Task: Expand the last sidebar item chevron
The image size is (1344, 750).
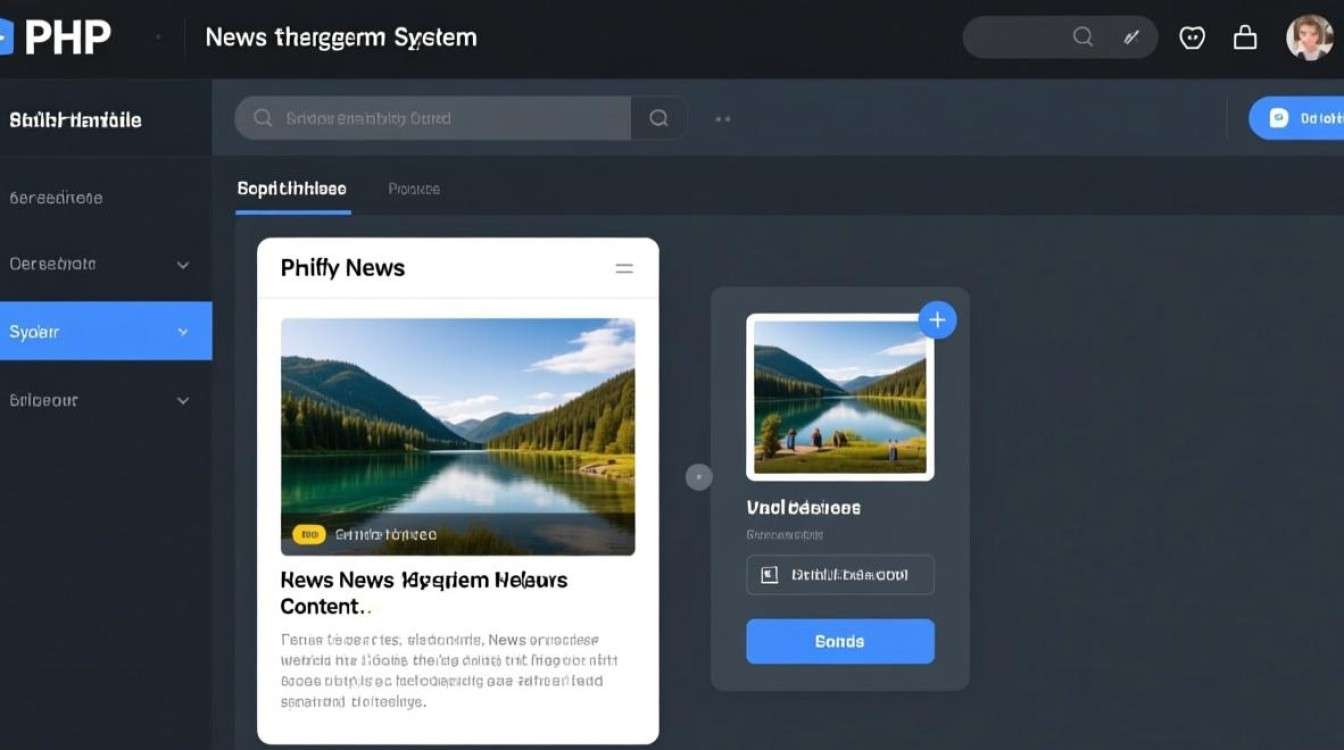Action: click(x=183, y=400)
